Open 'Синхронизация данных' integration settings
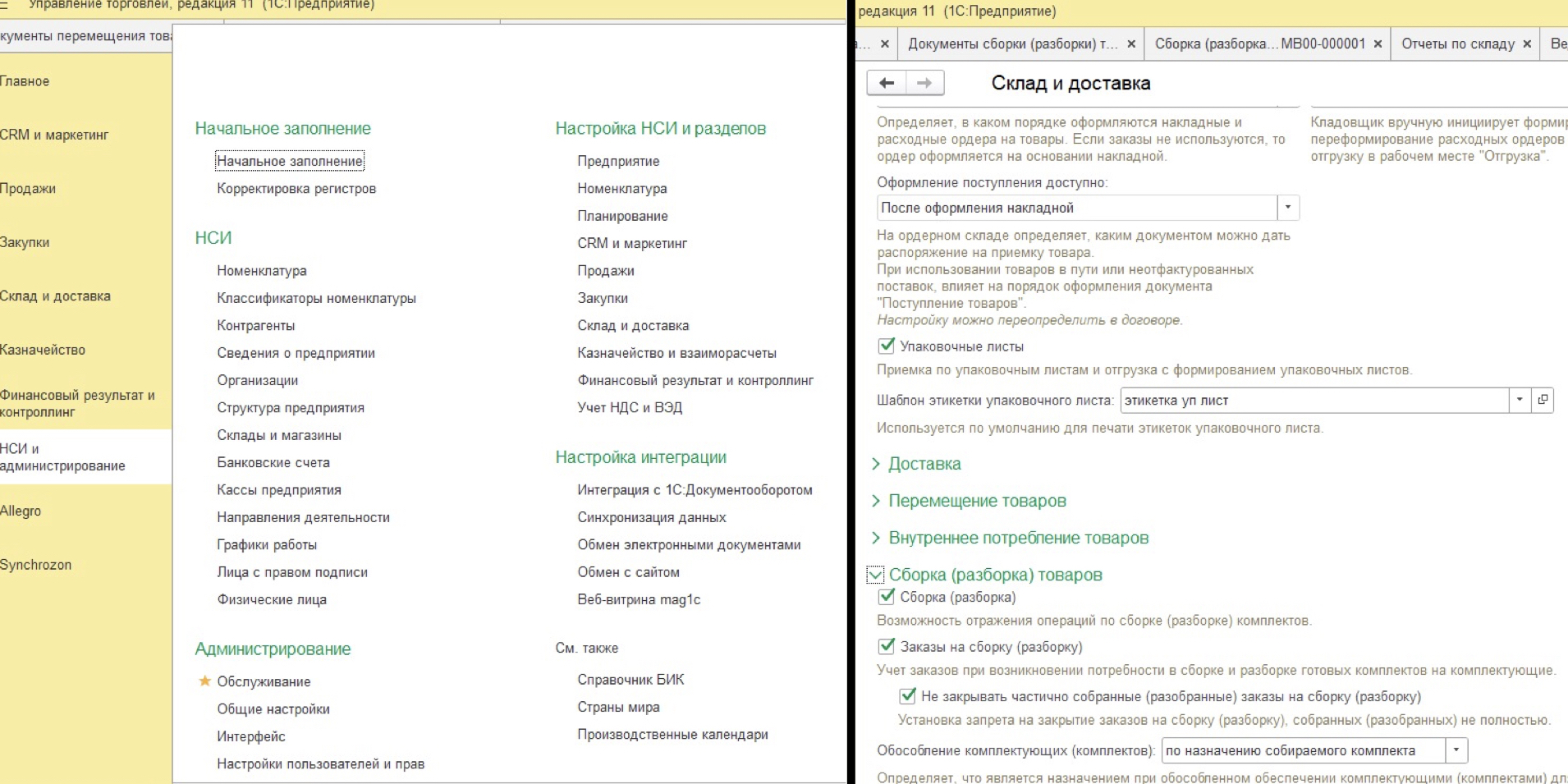Screen dimensions: 1568x784 (652, 517)
